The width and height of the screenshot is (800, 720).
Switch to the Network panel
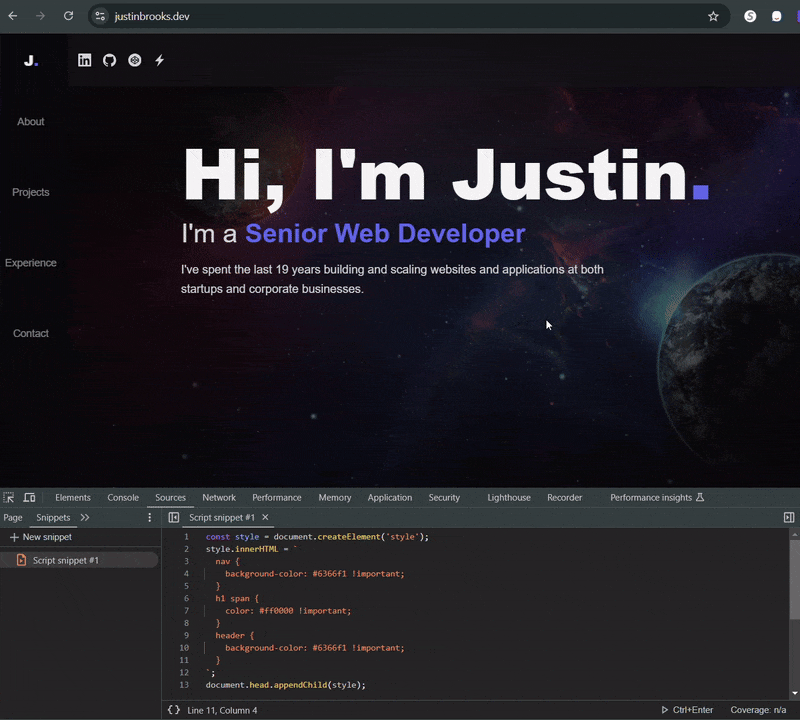point(219,497)
